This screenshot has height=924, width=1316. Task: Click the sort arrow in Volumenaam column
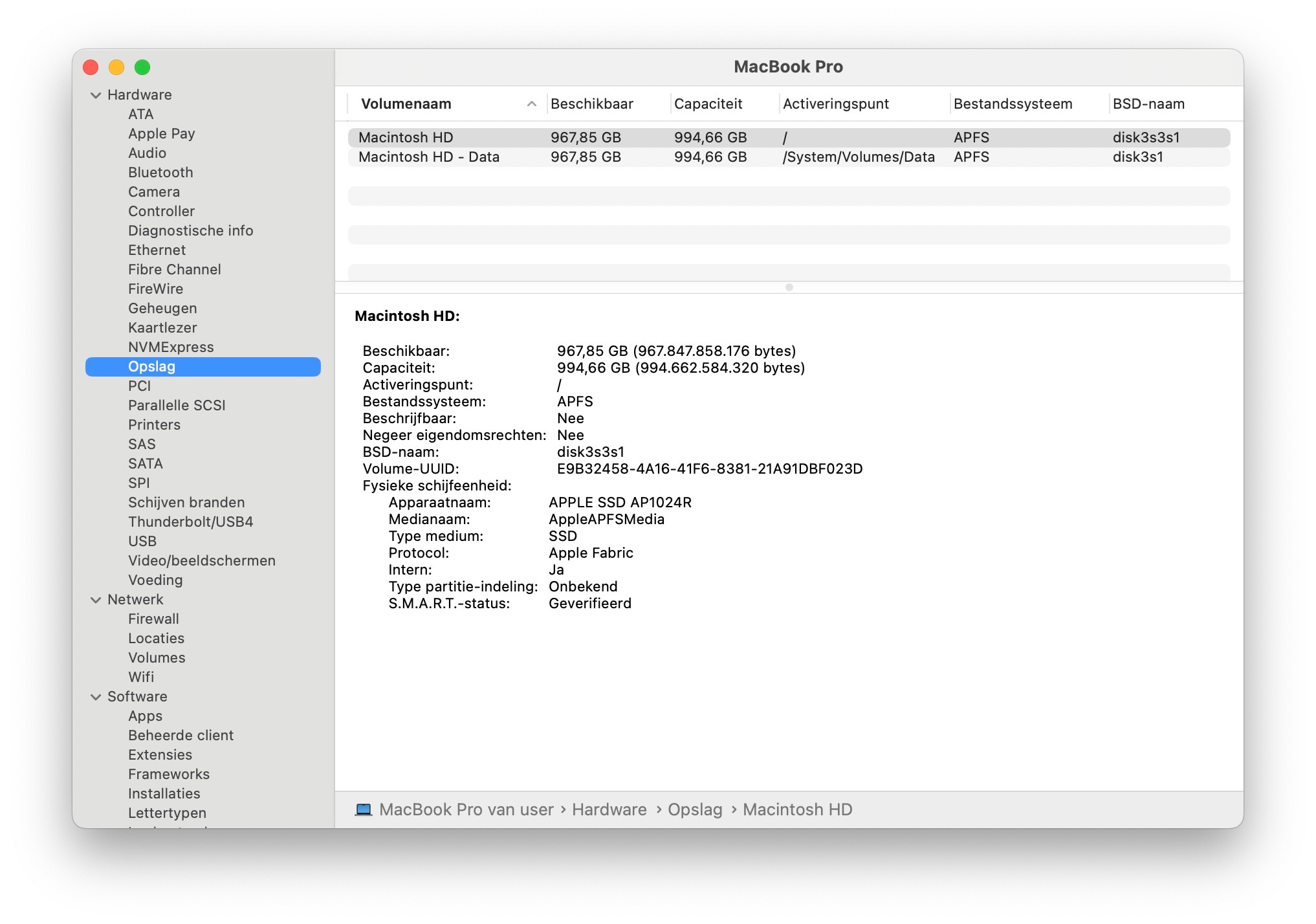(531, 104)
